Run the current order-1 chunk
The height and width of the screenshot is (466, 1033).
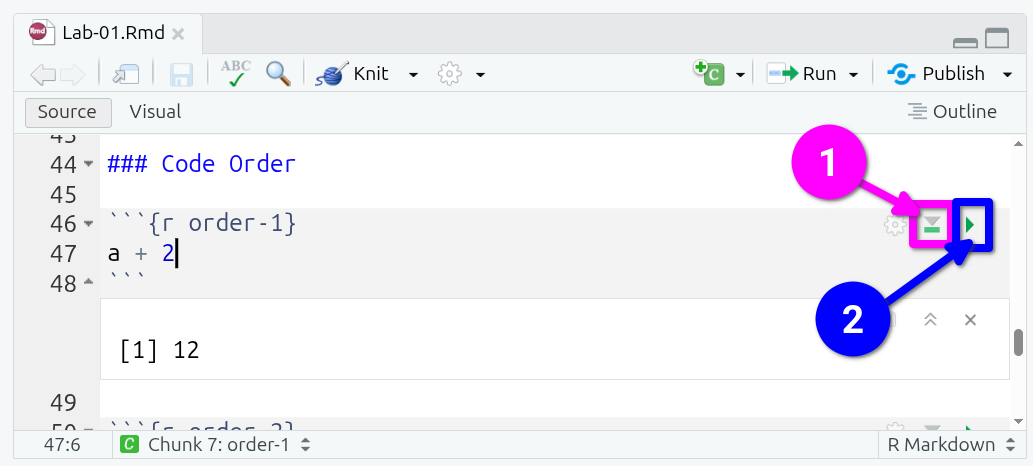pos(969,227)
